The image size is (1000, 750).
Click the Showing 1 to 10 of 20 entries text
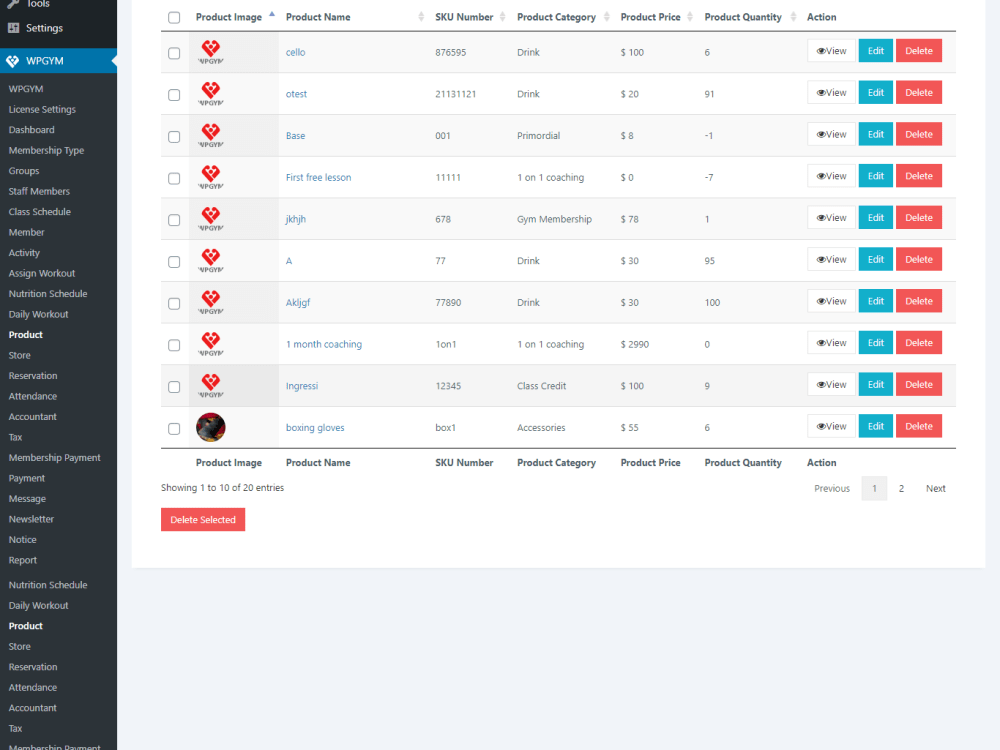click(222, 488)
